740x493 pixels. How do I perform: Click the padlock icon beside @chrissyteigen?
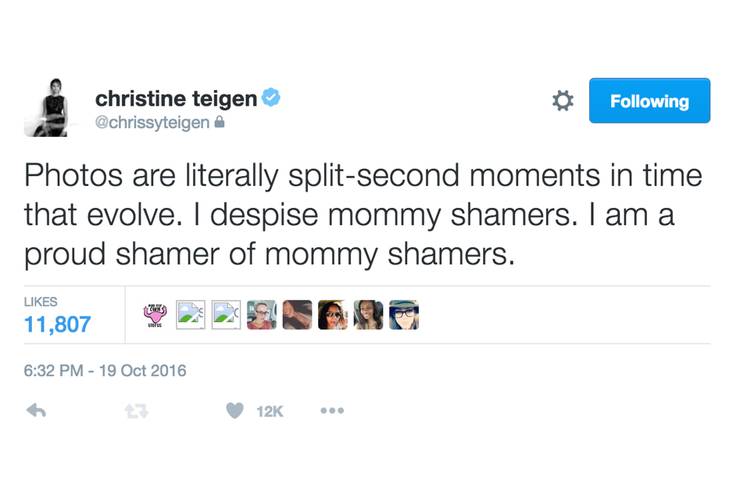coord(220,123)
